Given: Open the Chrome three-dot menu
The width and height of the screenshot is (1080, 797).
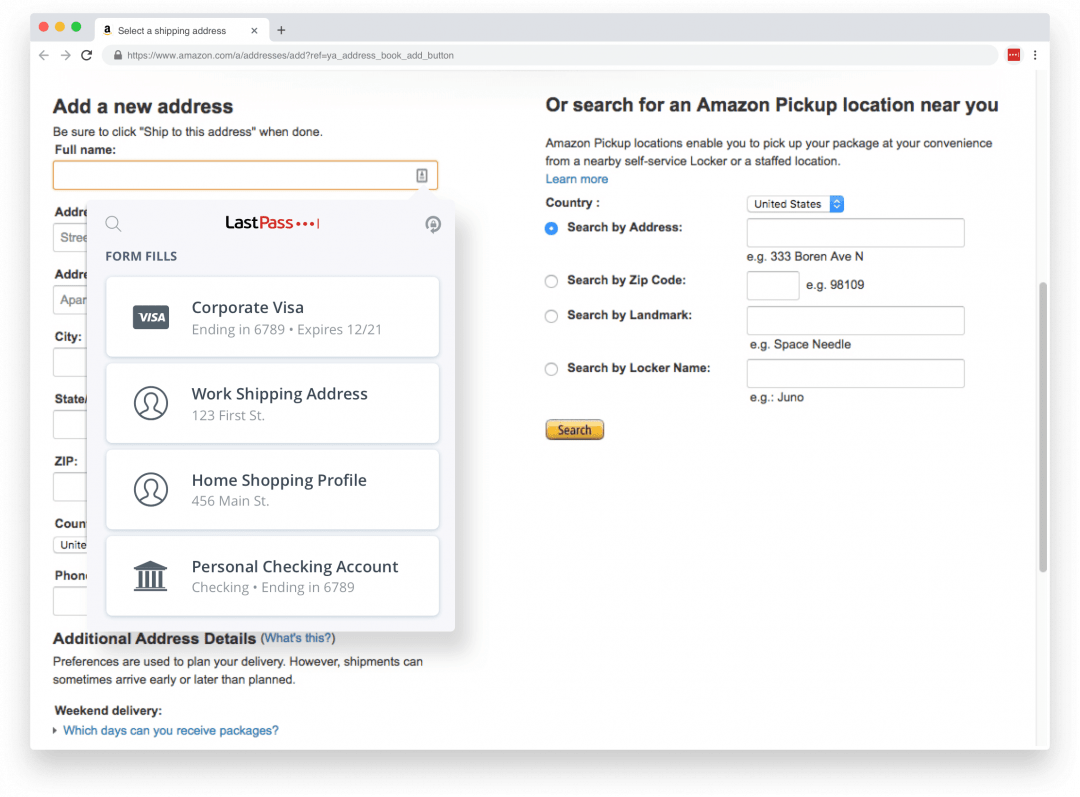Looking at the screenshot, I should click(x=1035, y=55).
